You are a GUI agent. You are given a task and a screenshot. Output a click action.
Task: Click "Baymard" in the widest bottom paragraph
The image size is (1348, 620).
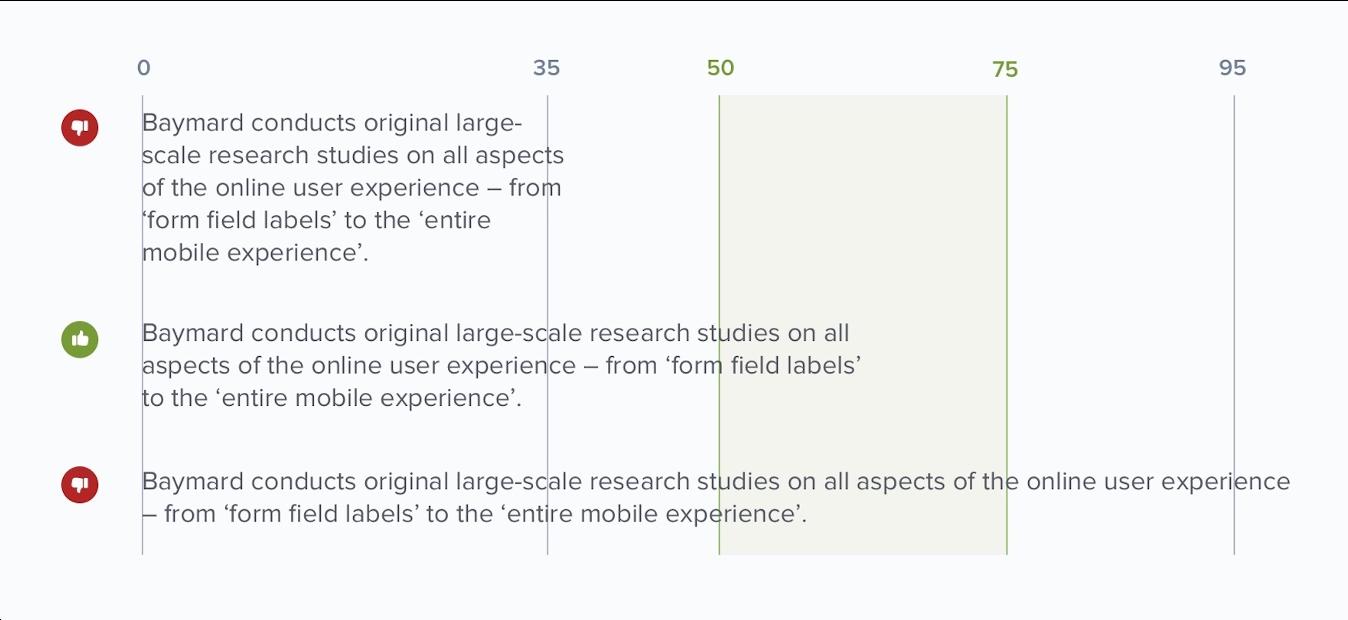pyautogui.click(x=193, y=482)
